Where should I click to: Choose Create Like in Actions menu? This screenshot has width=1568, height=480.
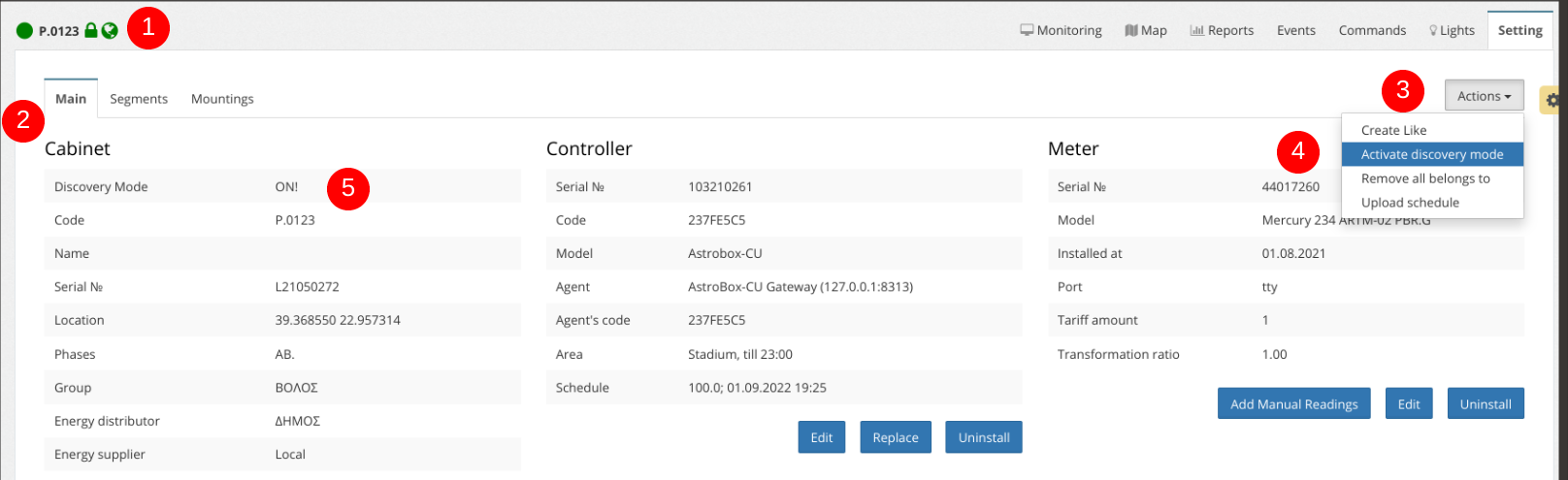[1393, 130]
